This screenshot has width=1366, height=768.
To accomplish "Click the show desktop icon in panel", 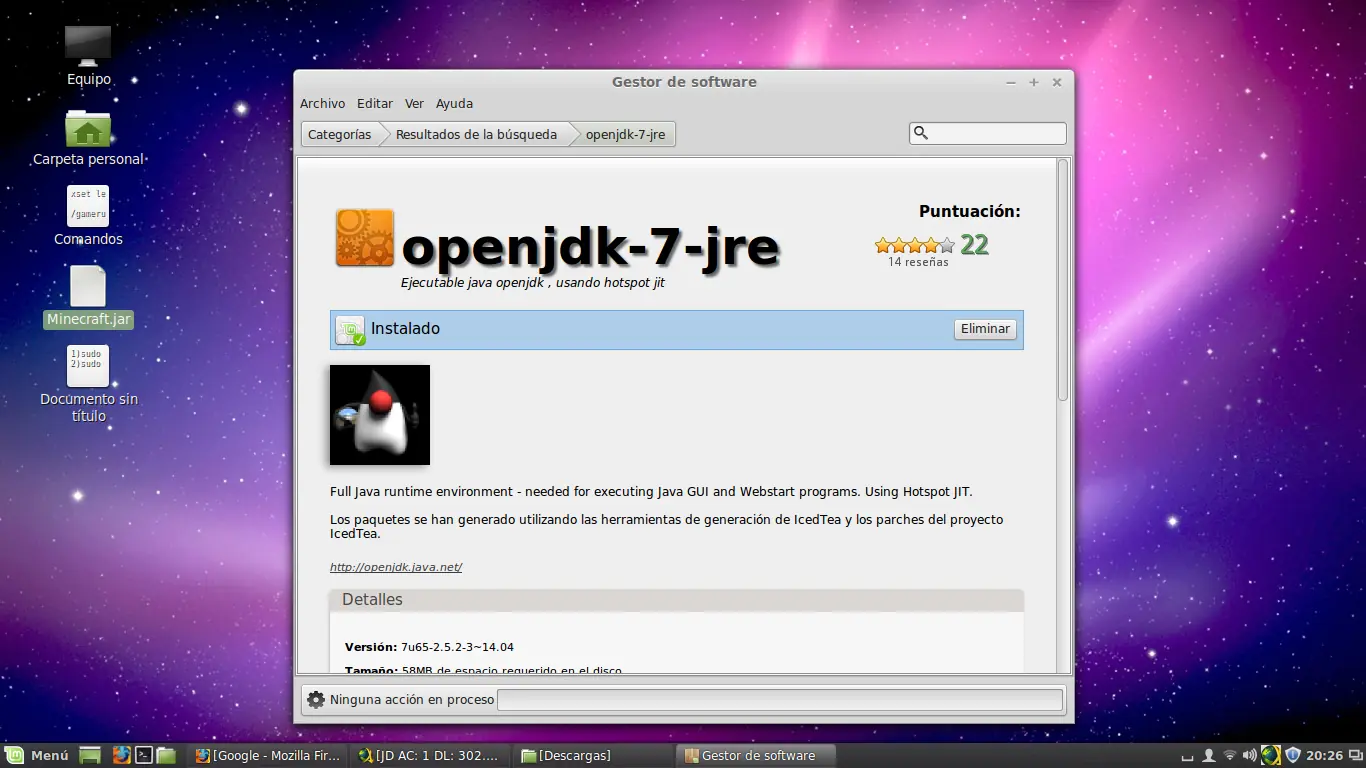I will click(90, 755).
